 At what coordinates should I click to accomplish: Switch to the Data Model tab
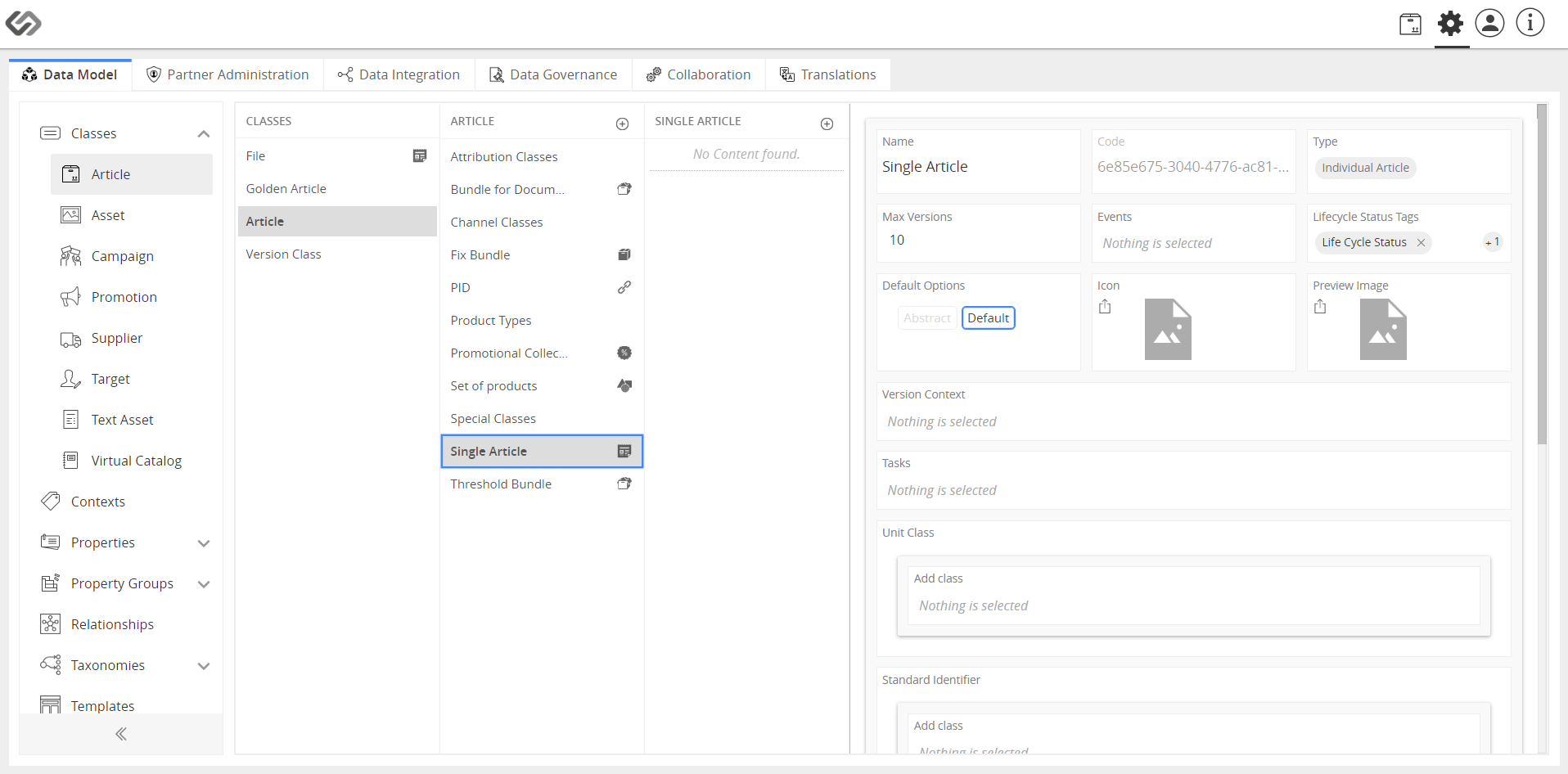[x=70, y=74]
